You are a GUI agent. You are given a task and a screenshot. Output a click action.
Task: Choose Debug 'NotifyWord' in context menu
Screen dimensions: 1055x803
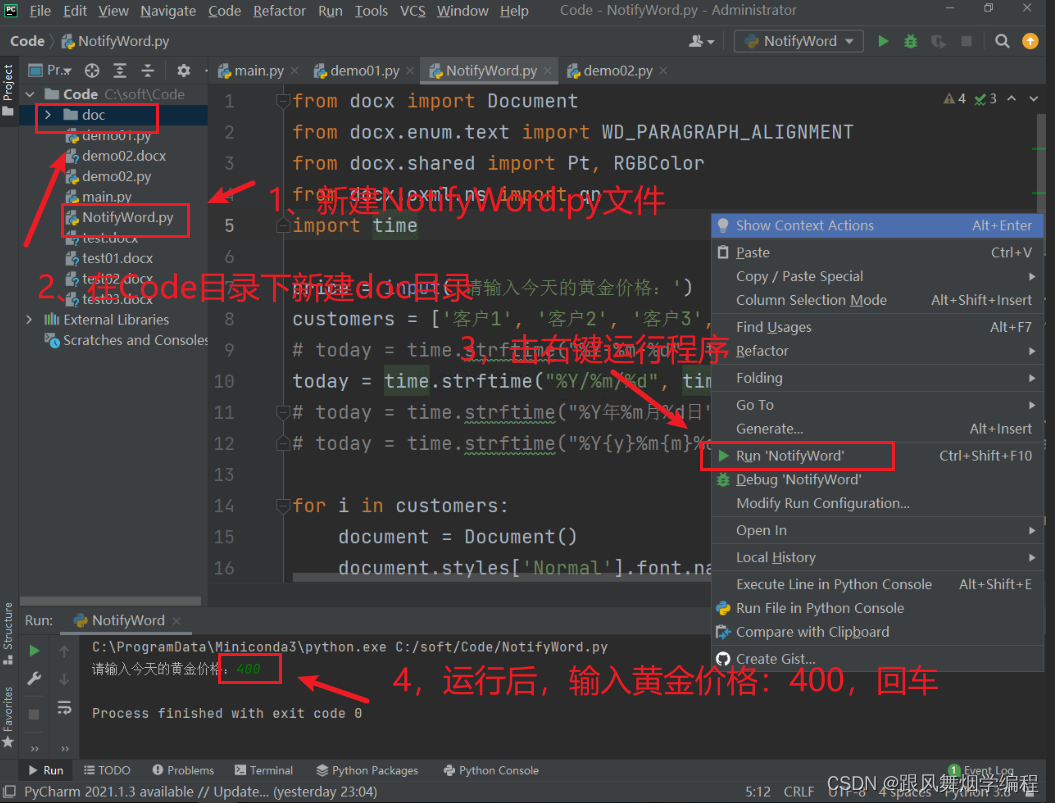[x=877, y=479]
